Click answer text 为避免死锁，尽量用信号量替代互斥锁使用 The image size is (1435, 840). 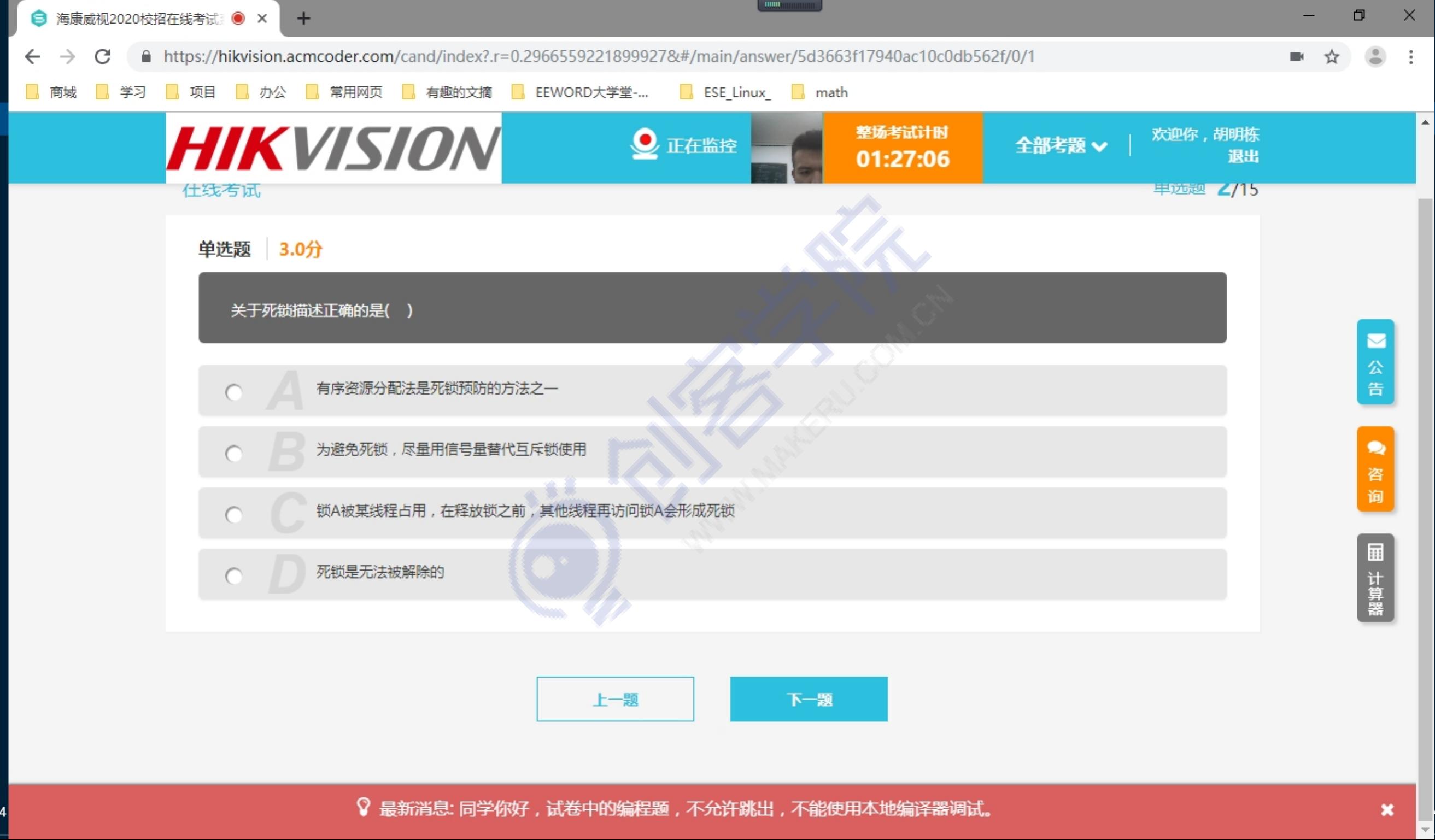tap(451, 450)
